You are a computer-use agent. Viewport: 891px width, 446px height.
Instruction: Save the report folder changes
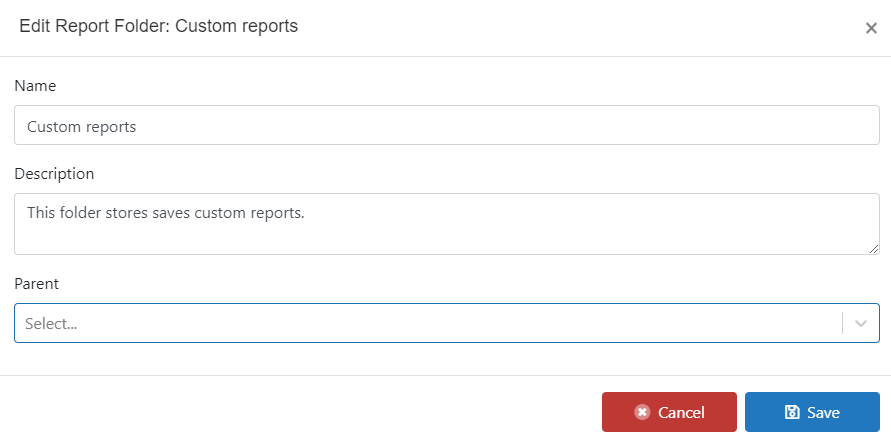tap(812, 412)
